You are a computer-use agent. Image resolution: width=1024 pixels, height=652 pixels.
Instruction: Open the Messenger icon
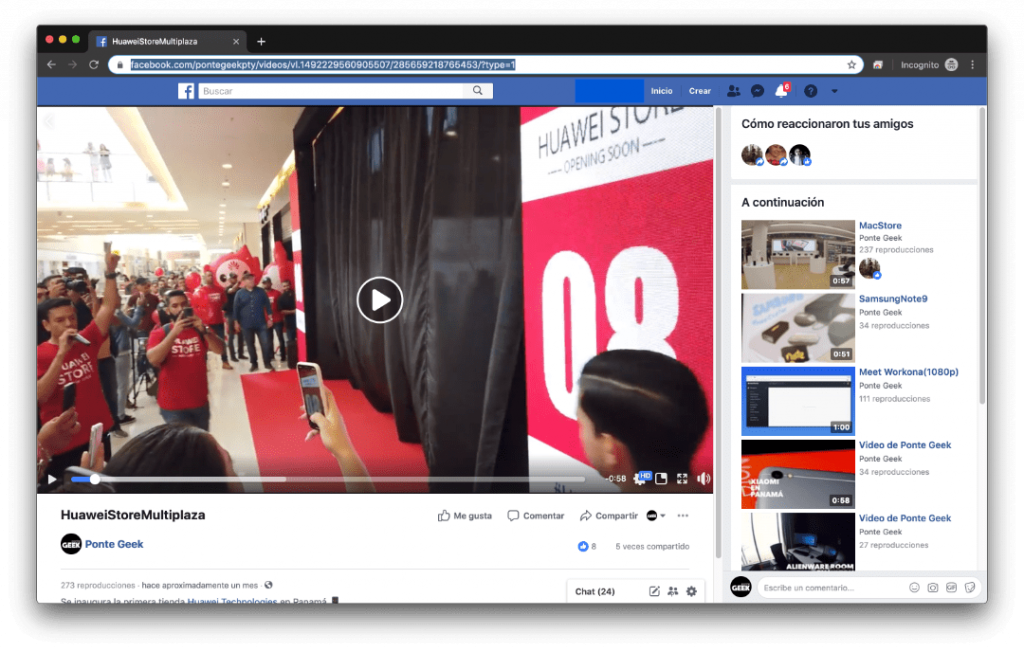coord(758,91)
